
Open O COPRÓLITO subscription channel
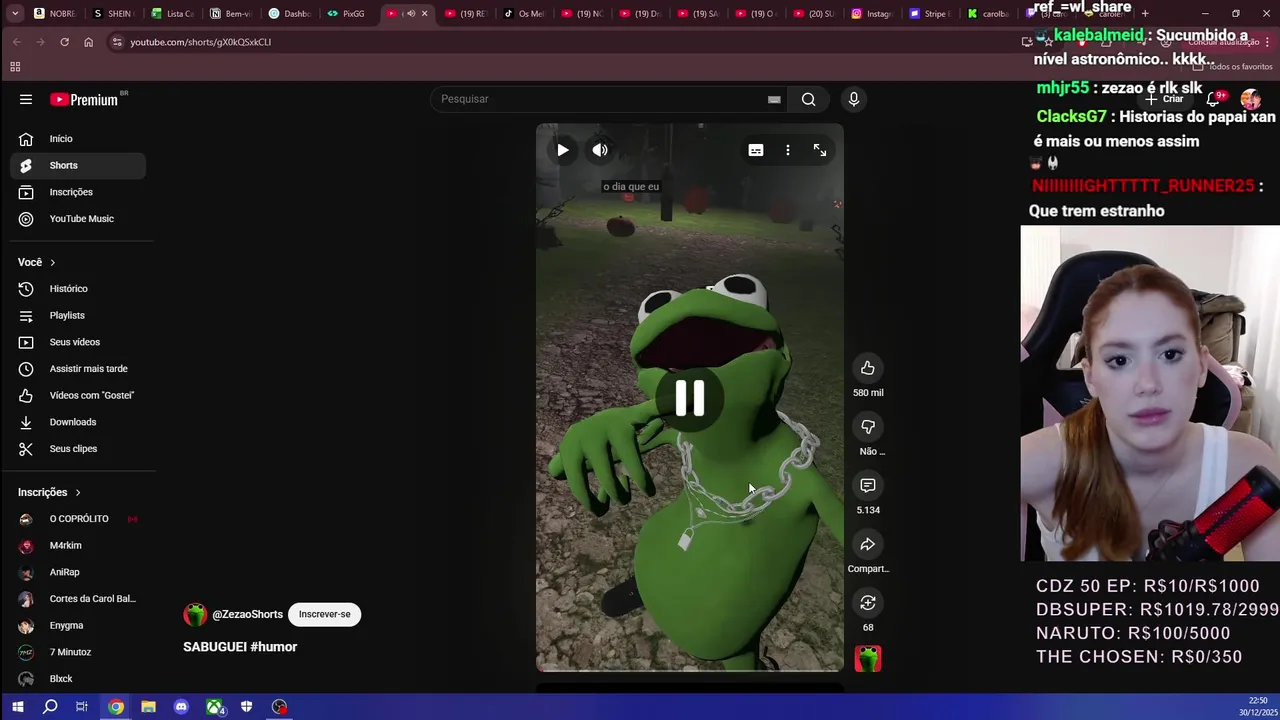coord(78,519)
